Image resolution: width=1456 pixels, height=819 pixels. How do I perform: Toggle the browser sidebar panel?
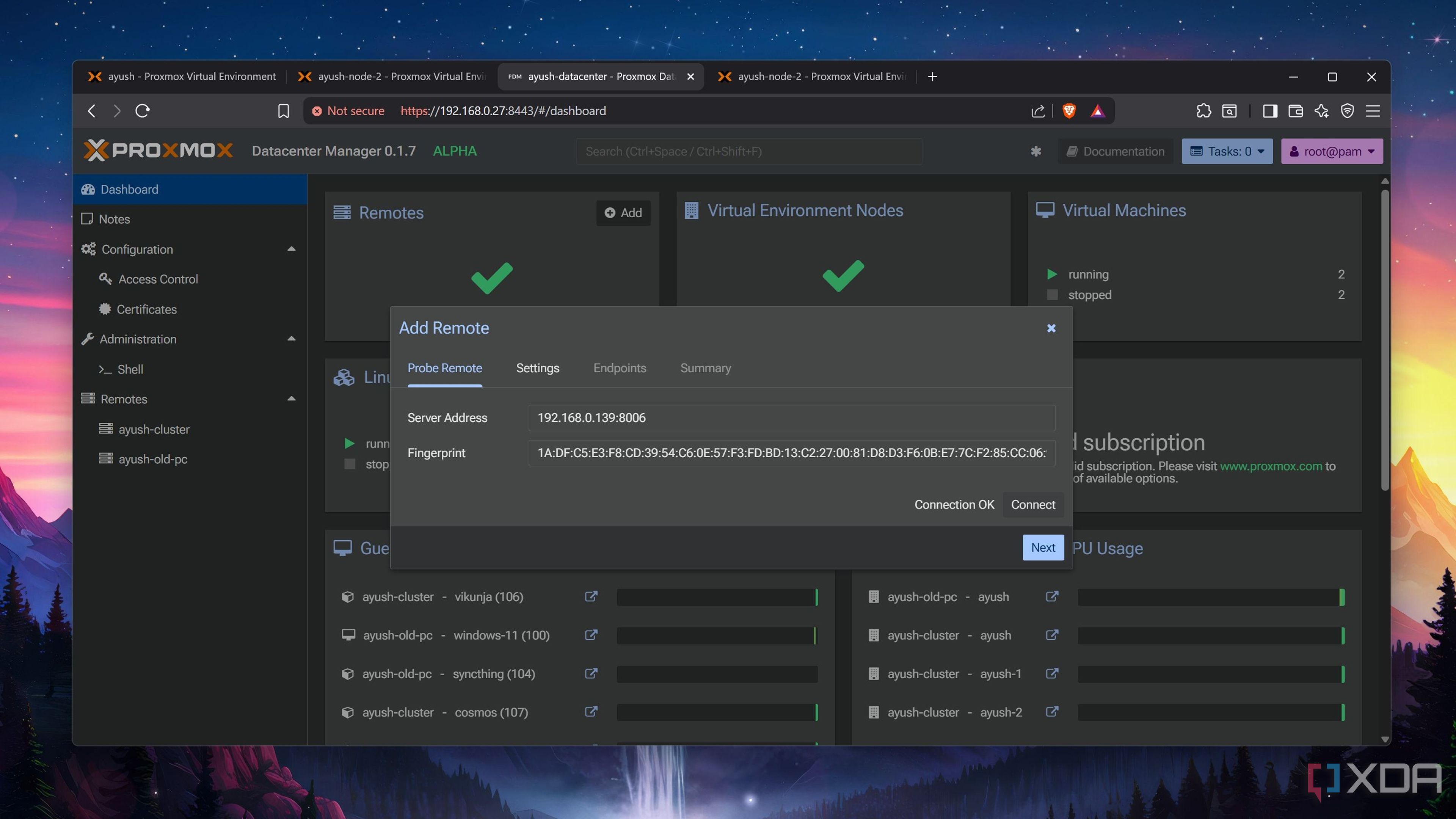(1269, 111)
